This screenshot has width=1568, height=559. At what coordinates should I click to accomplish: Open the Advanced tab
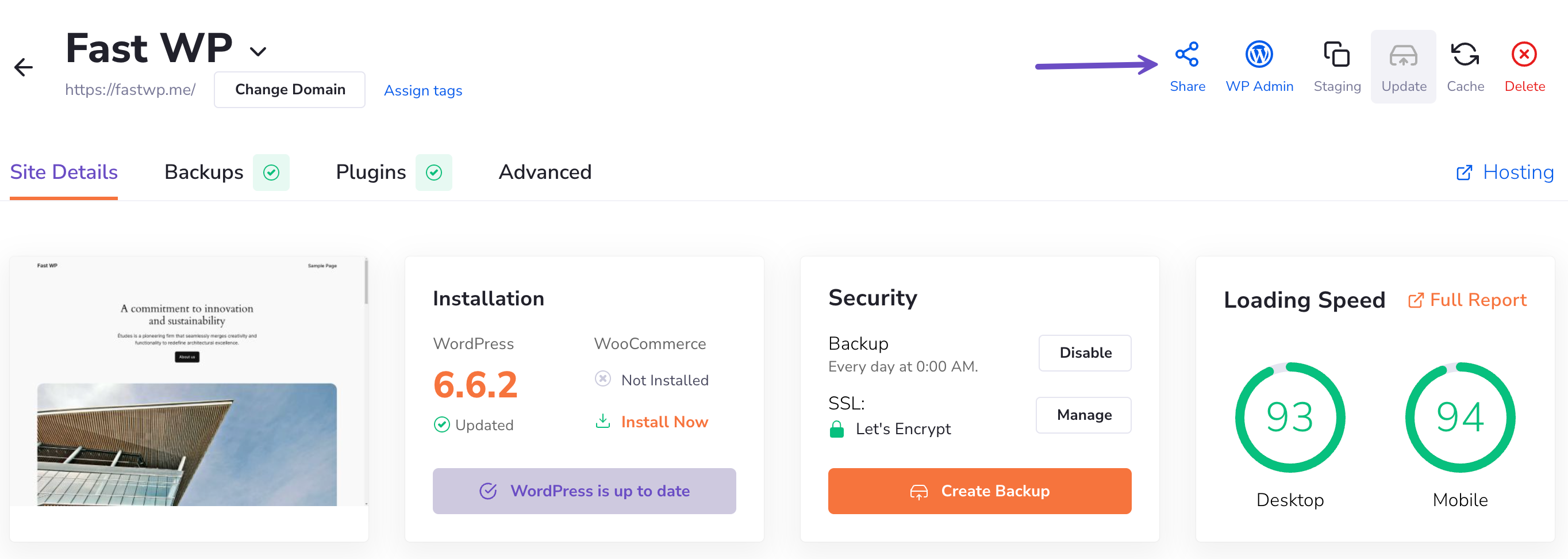(544, 173)
